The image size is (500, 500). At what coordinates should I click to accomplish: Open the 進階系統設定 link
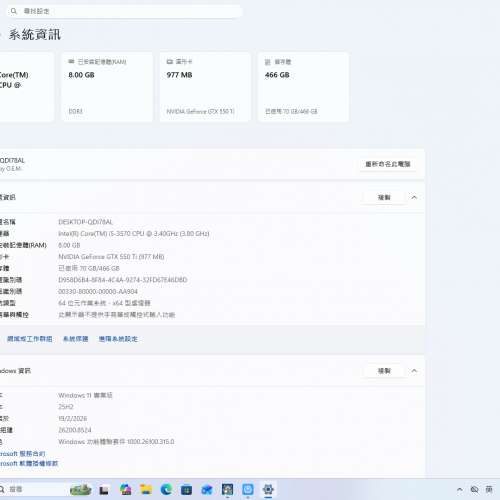point(118,339)
